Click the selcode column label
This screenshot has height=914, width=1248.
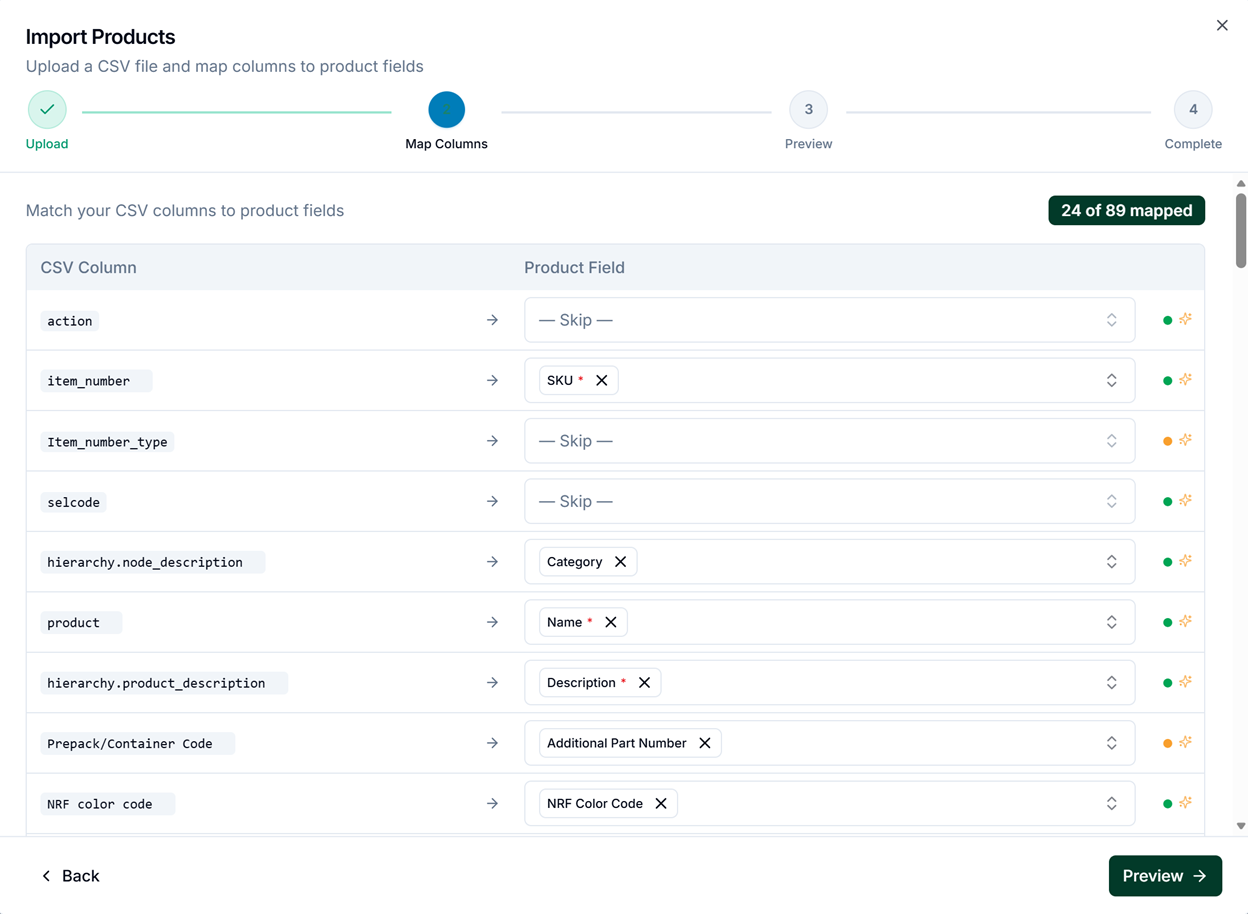pos(74,502)
